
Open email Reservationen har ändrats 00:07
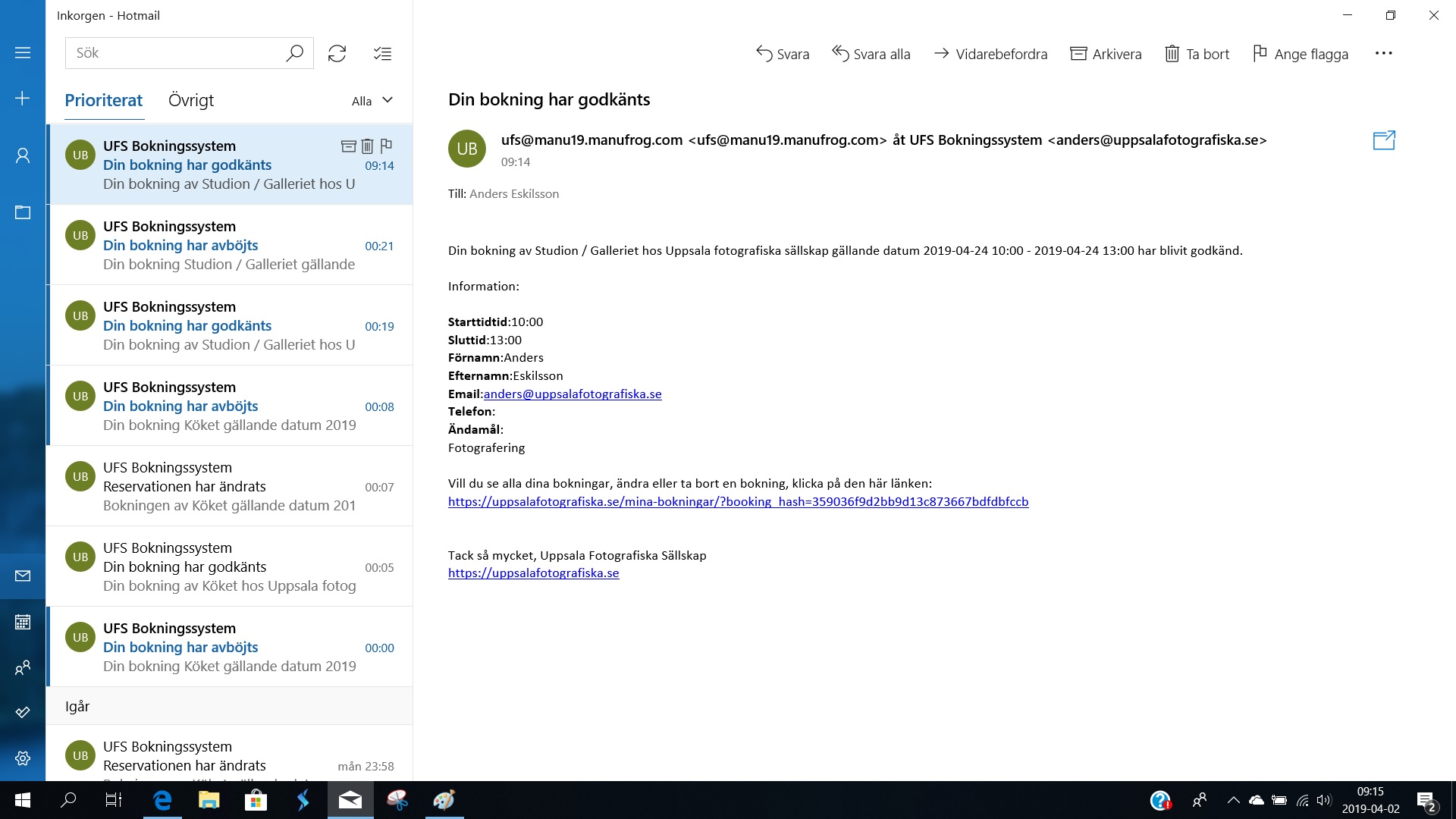[x=230, y=486]
